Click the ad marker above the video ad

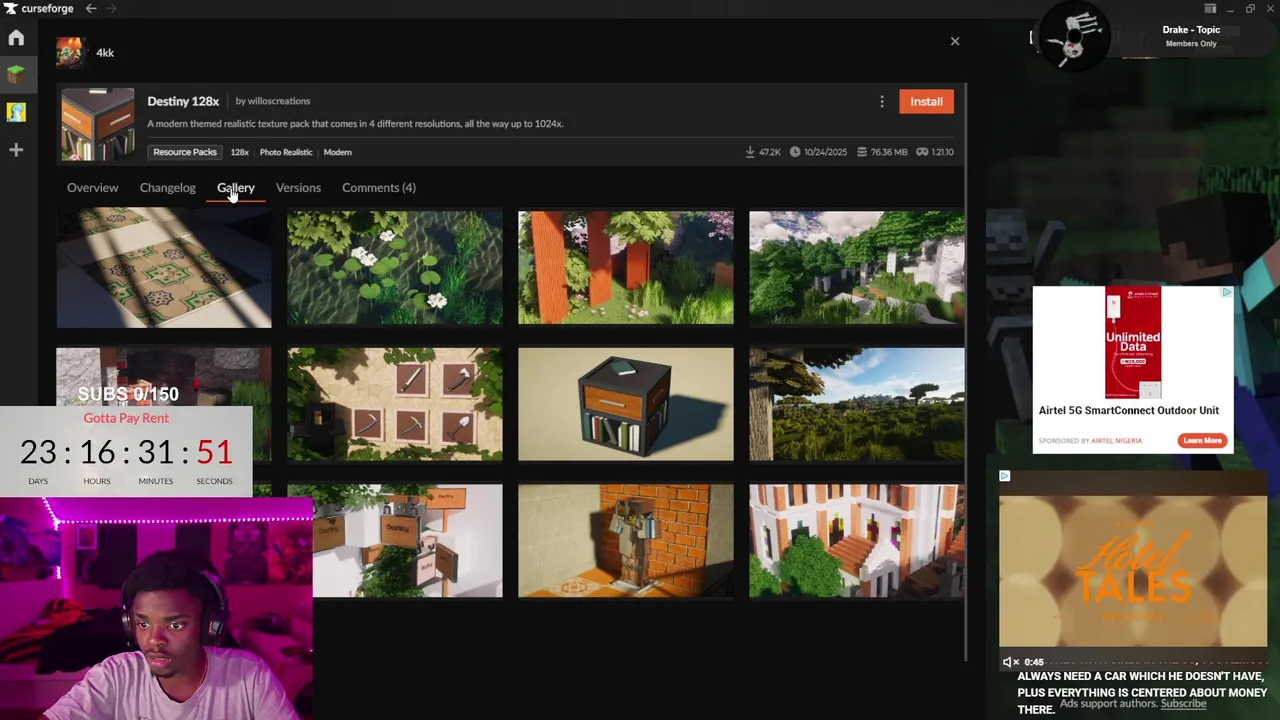[x=1005, y=476]
